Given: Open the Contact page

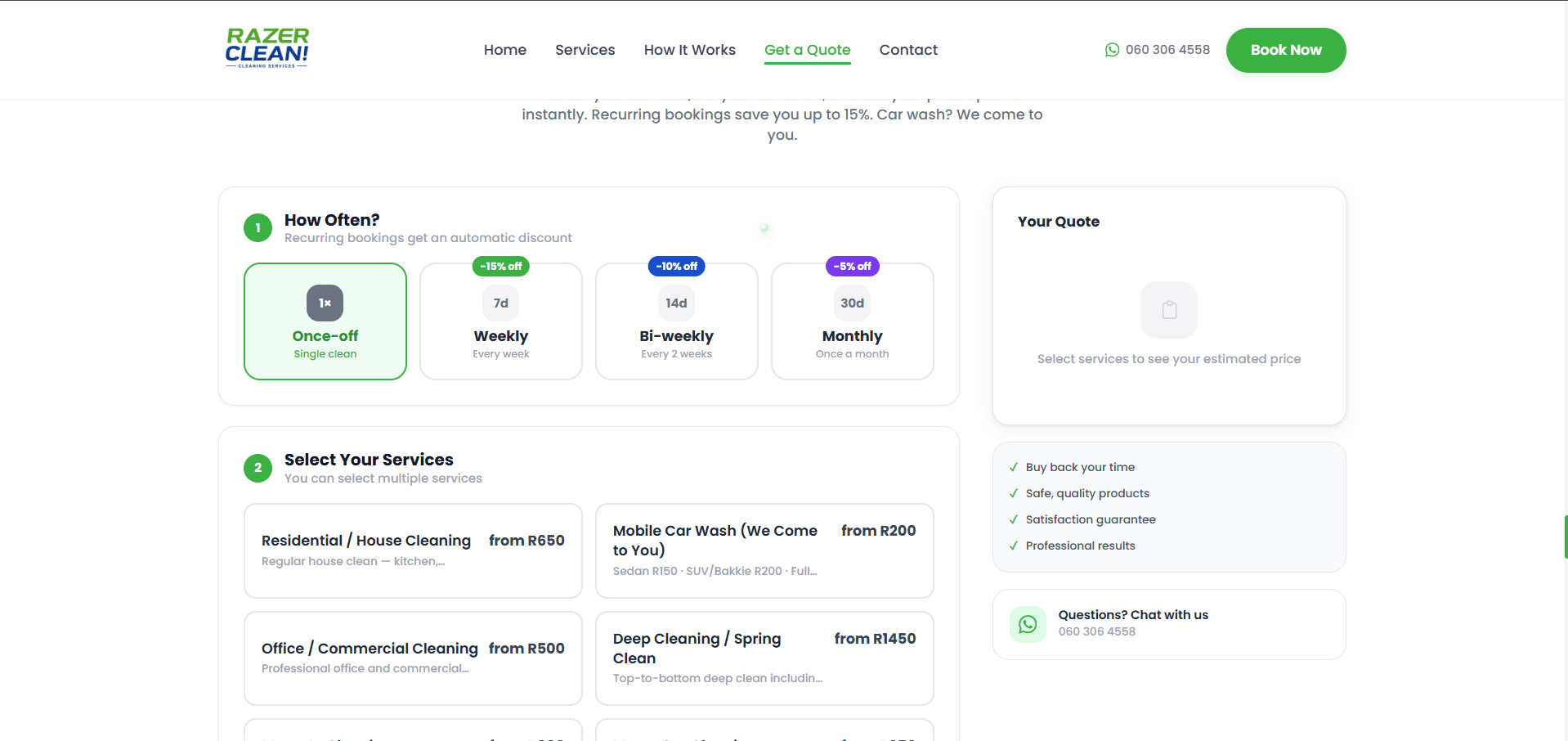Looking at the screenshot, I should point(908,50).
